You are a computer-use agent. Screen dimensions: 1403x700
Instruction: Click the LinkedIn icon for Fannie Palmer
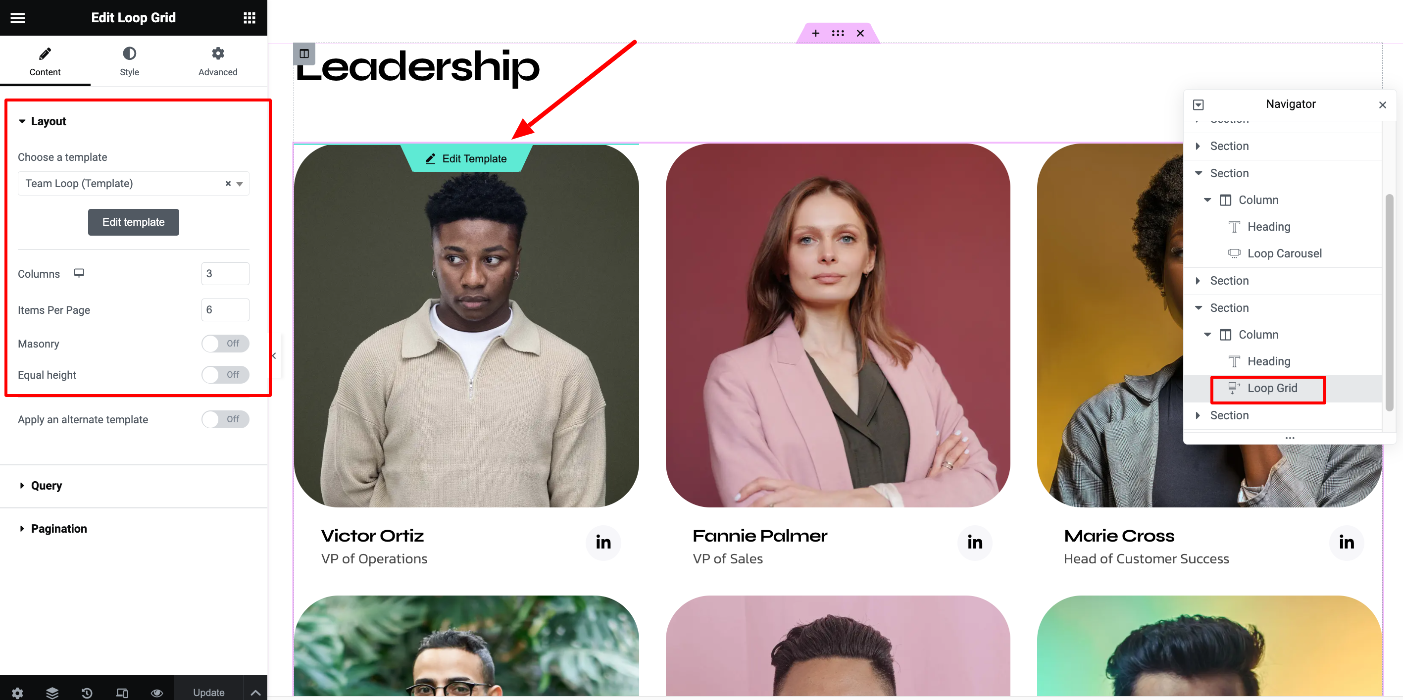975,543
